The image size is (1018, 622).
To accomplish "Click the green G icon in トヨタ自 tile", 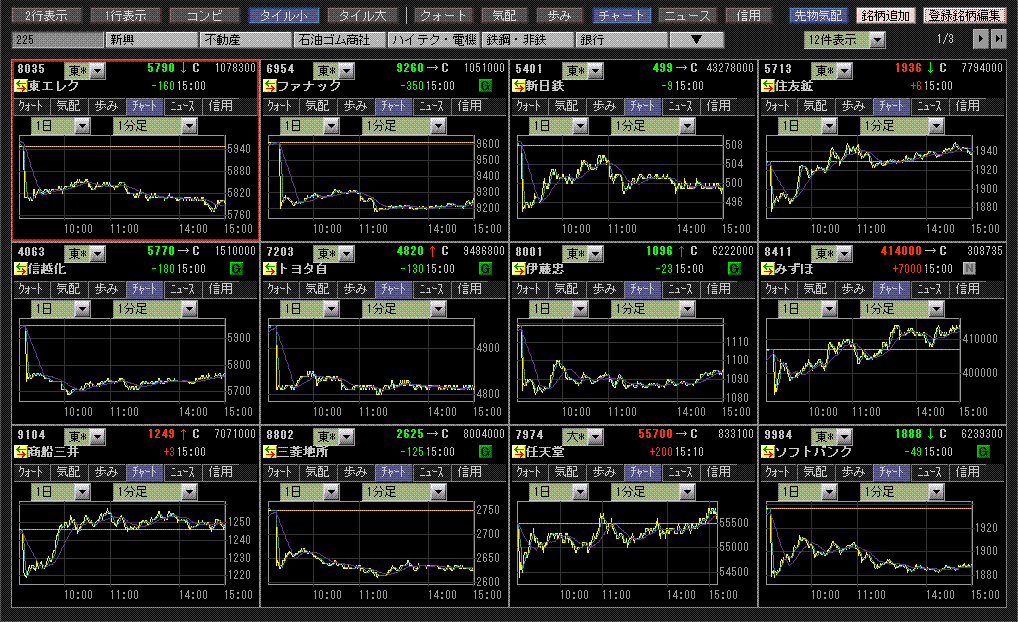I will point(485,269).
